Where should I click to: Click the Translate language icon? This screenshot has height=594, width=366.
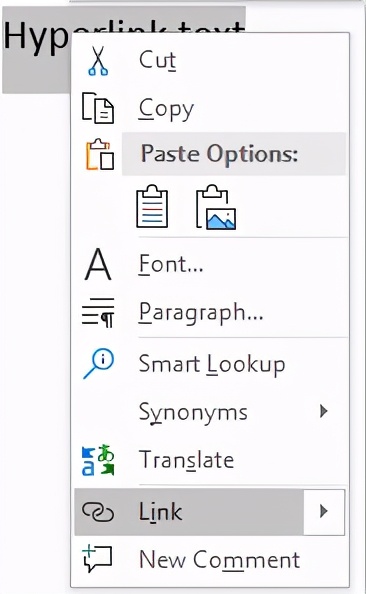[x=98, y=460]
